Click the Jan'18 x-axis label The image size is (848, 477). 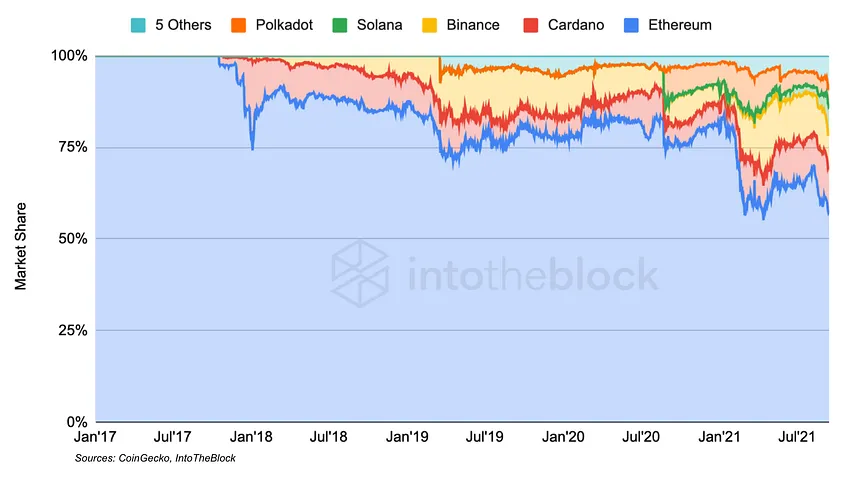251,436
